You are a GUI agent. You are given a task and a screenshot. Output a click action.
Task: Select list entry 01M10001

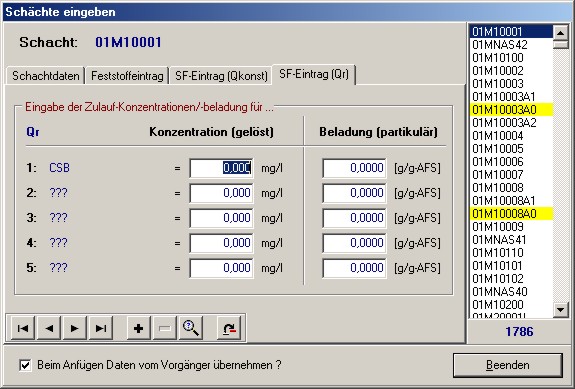[511, 32]
